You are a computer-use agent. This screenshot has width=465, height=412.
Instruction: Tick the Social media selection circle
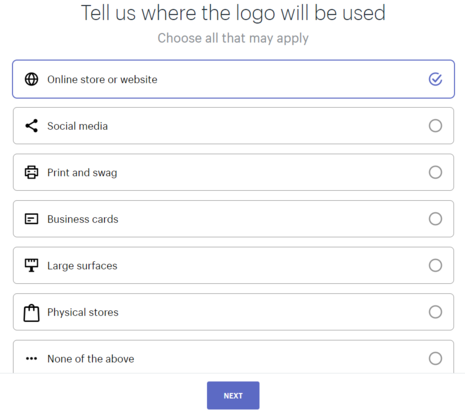pos(435,126)
